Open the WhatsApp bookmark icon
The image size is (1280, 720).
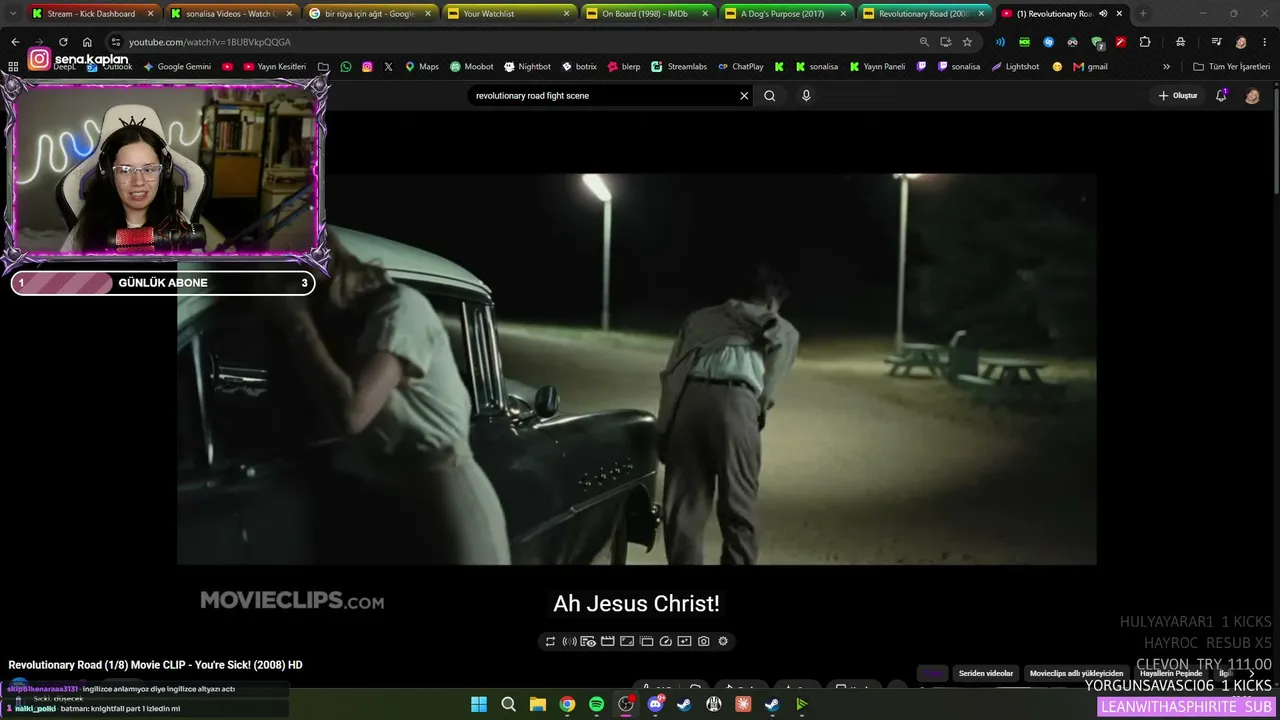(346, 67)
